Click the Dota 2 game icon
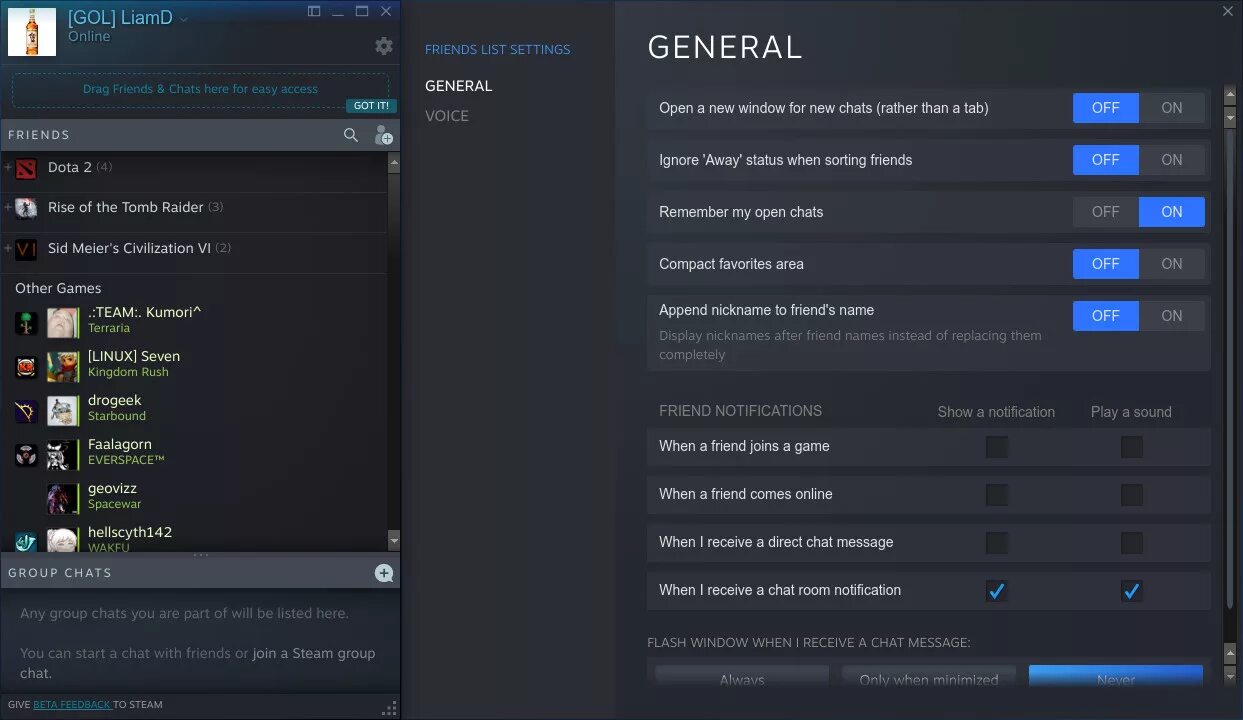 pyautogui.click(x=26, y=167)
